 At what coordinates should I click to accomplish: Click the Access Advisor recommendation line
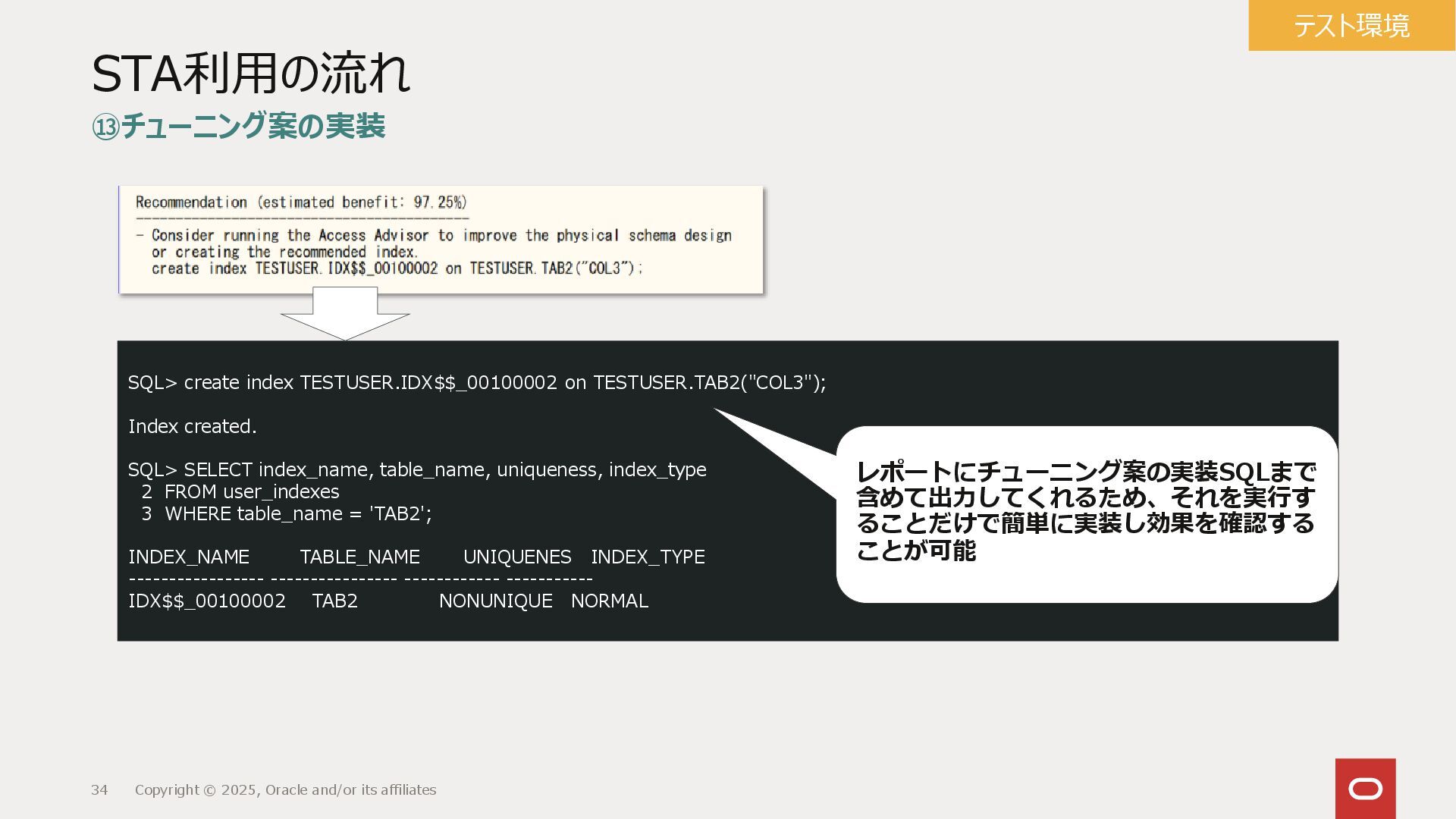click(x=440, y=236)
